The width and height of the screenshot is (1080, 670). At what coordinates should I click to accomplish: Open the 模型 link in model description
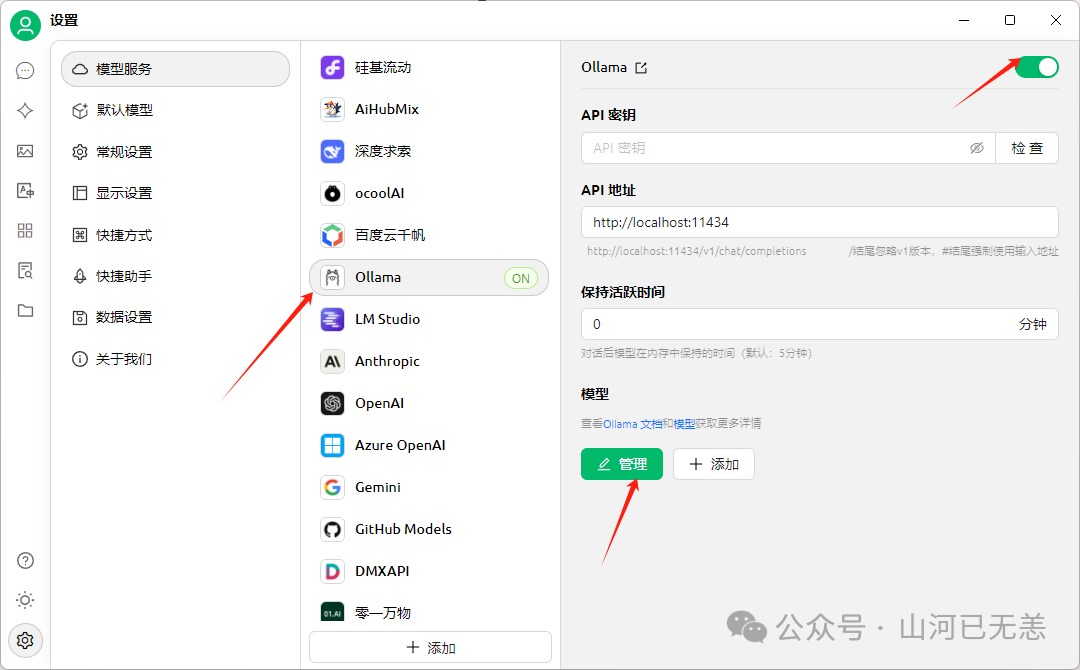684,423
